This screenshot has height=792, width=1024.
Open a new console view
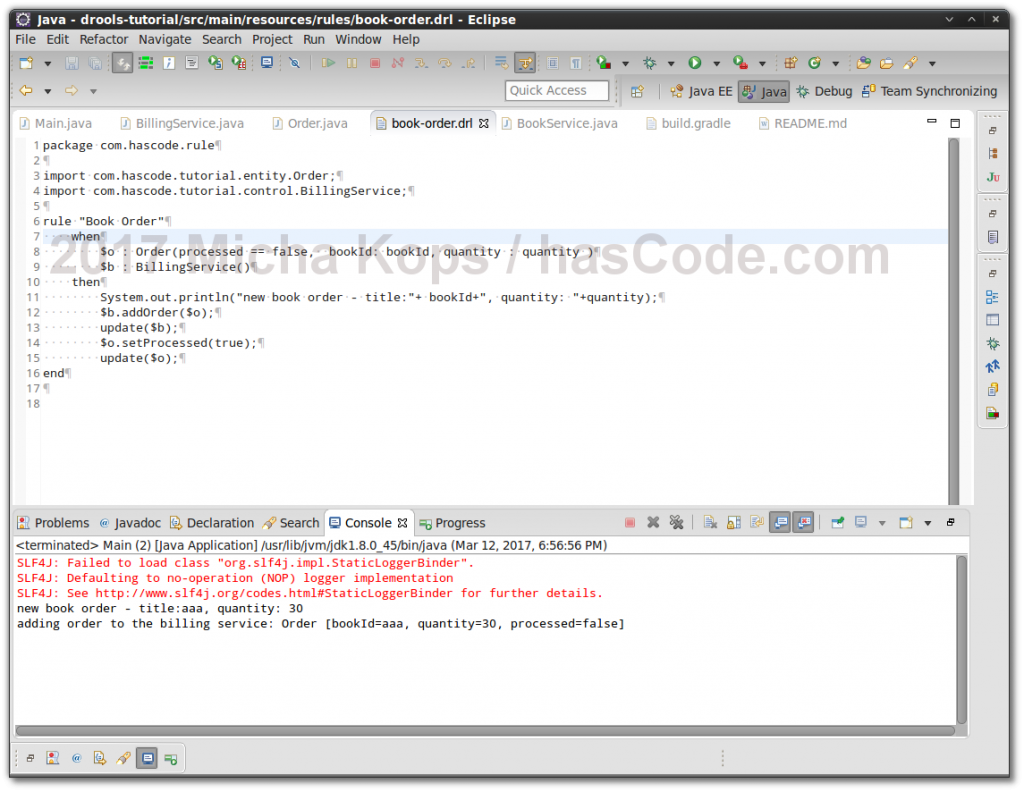click(x=904, y=521)
